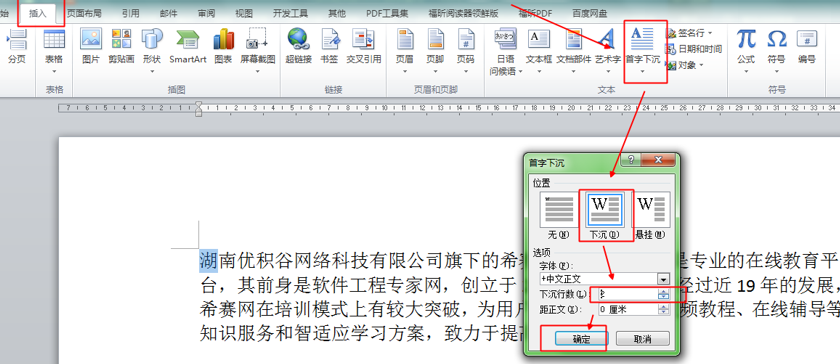Viewport: 840px width, 364px height.
Task: Open the screenshot (屏幕截图) tool
Action: (x=258, y=50)
